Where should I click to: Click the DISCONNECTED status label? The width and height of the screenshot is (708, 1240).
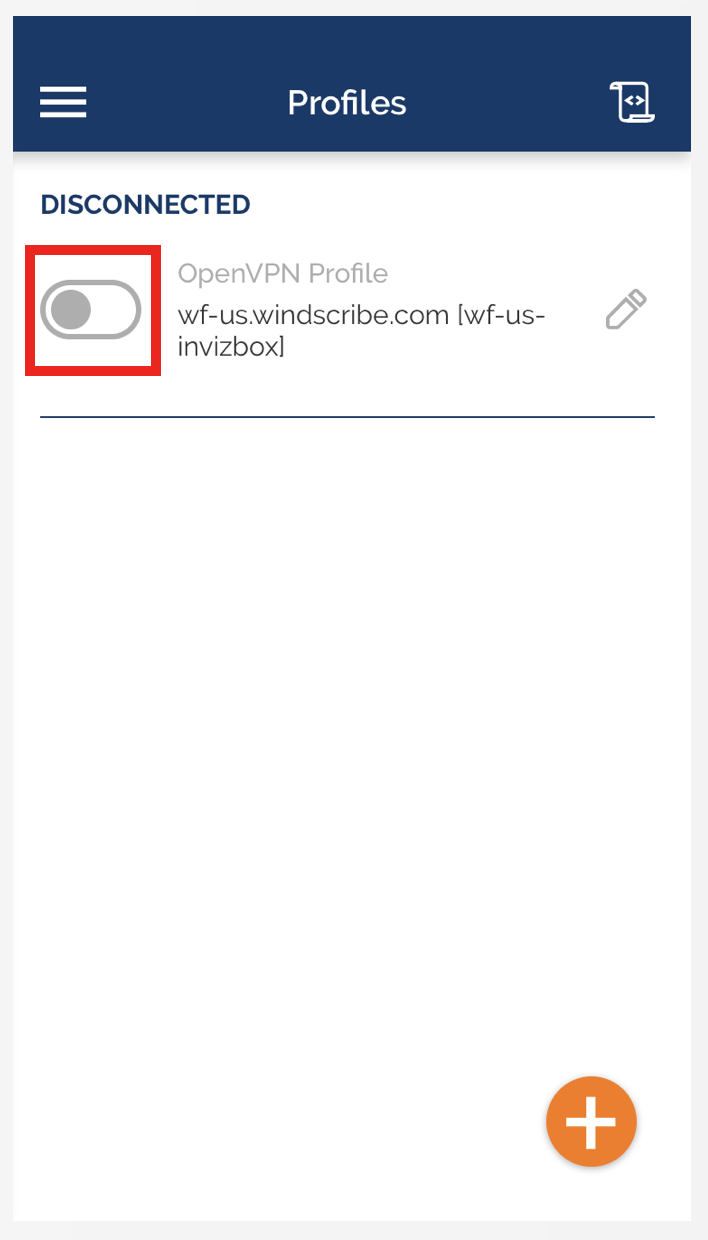[145, 205]
